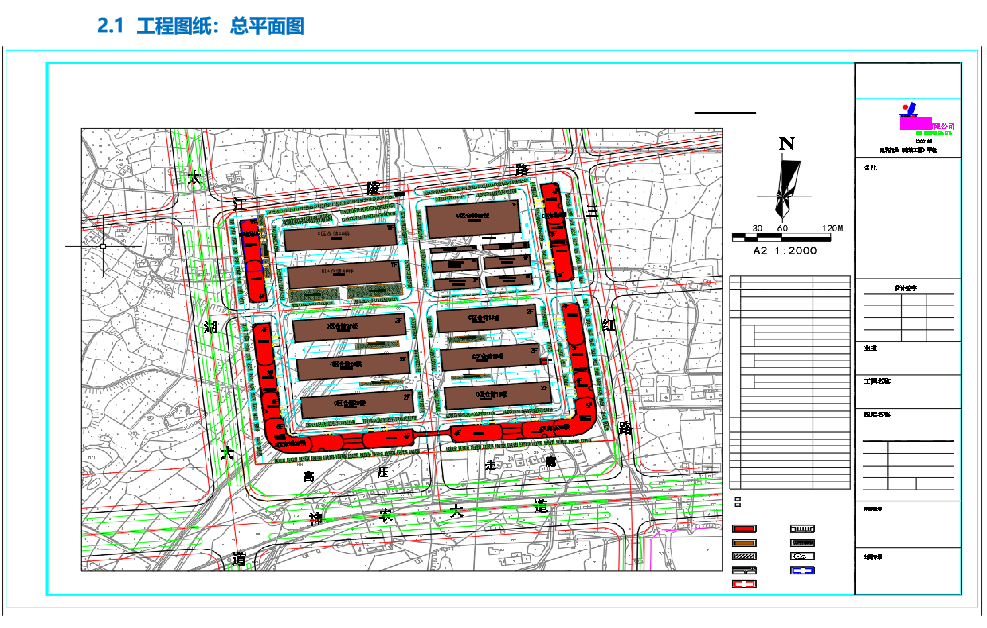Select the blue legend symbol
The width and height of the screenshot is (987, 628).
(803, 571)
